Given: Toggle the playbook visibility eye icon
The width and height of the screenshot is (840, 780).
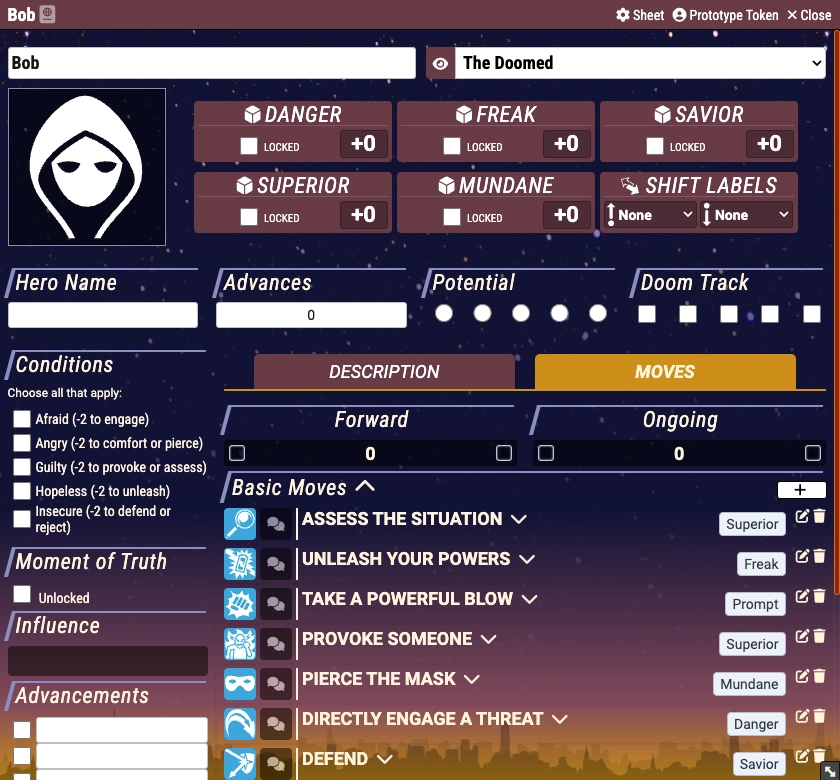Looking at the screenshot, I should tap(440, 63).
